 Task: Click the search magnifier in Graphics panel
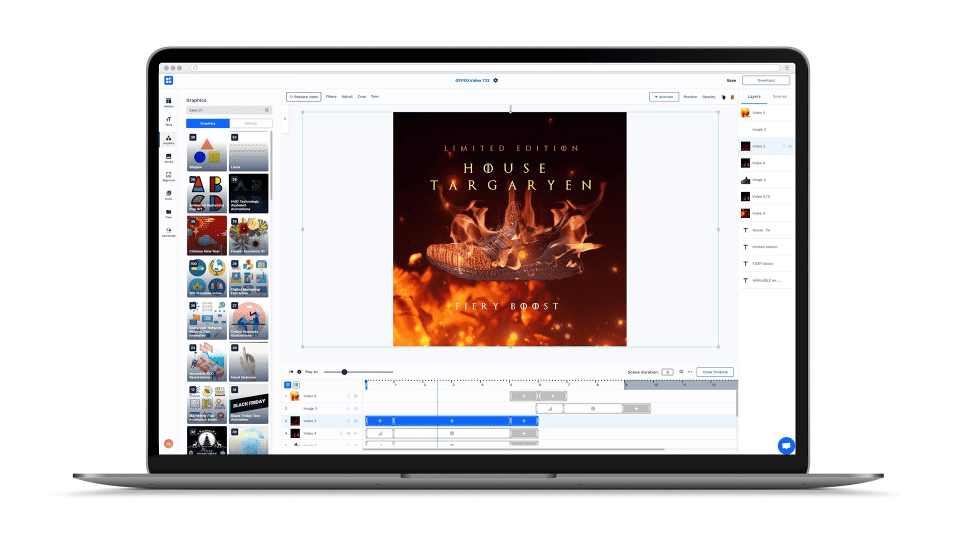point(267,110)
